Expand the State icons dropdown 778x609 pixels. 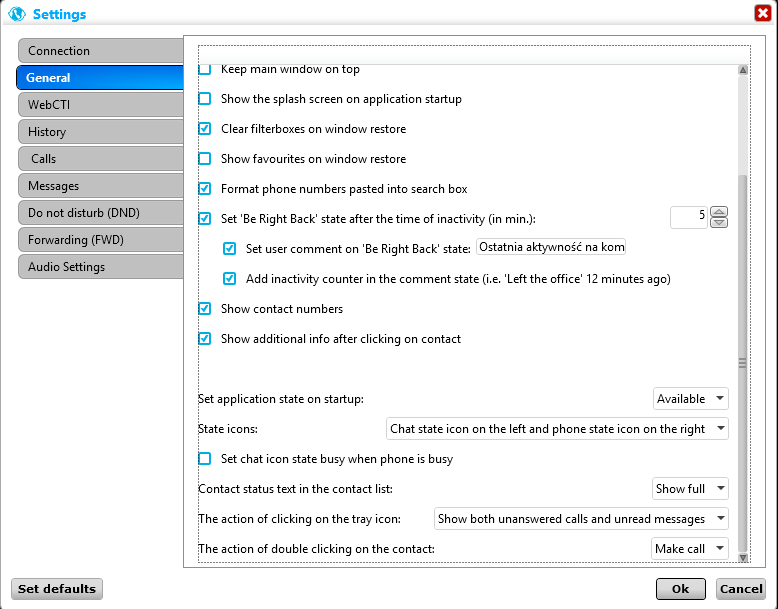(x=557, y=429)
